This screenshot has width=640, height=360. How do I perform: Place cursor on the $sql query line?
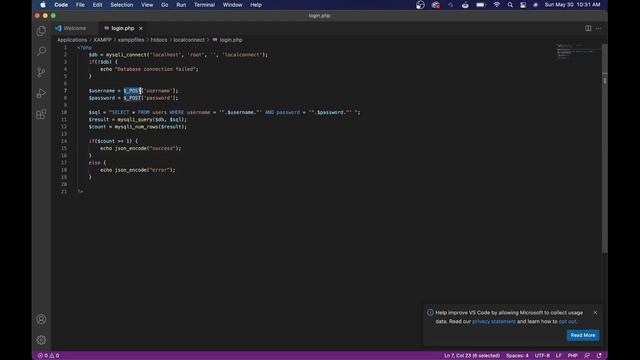[x=224, y=112]
